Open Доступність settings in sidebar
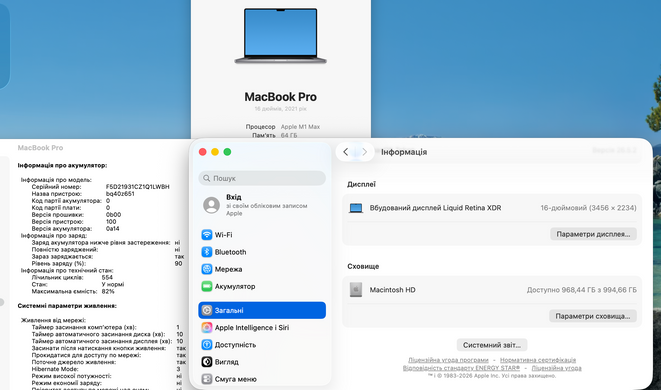This screenshot has width=661, height=390. pos(262,344)
